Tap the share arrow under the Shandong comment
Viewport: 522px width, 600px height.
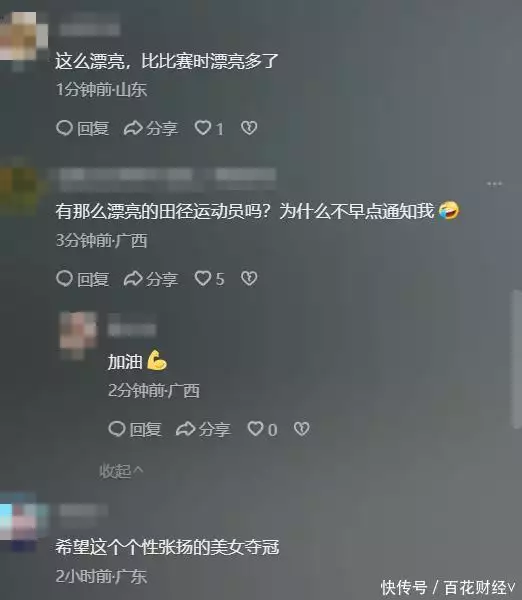tap(133, 128)
